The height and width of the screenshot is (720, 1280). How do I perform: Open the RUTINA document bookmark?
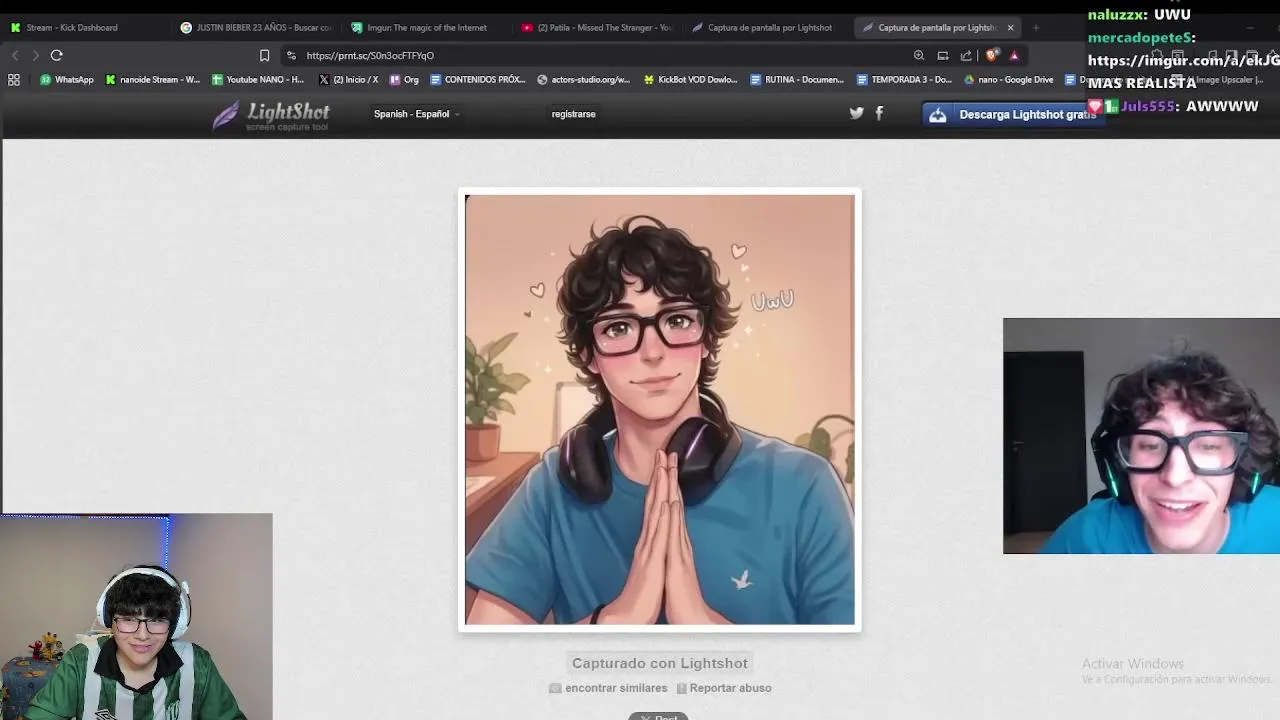(797, 79)
